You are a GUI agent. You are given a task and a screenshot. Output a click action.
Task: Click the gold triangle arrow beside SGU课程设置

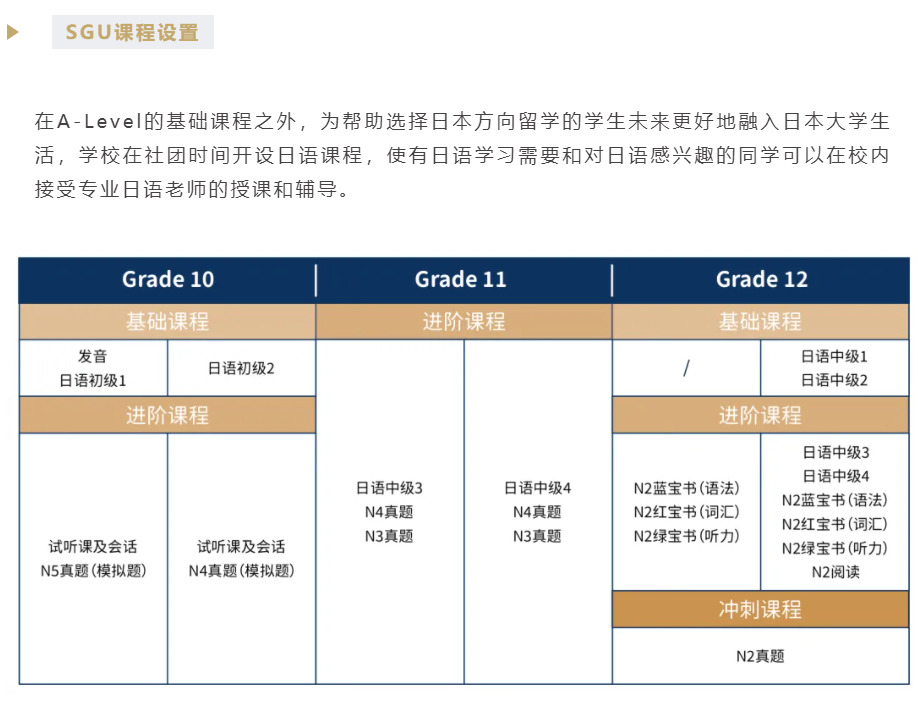pos(13,32)
